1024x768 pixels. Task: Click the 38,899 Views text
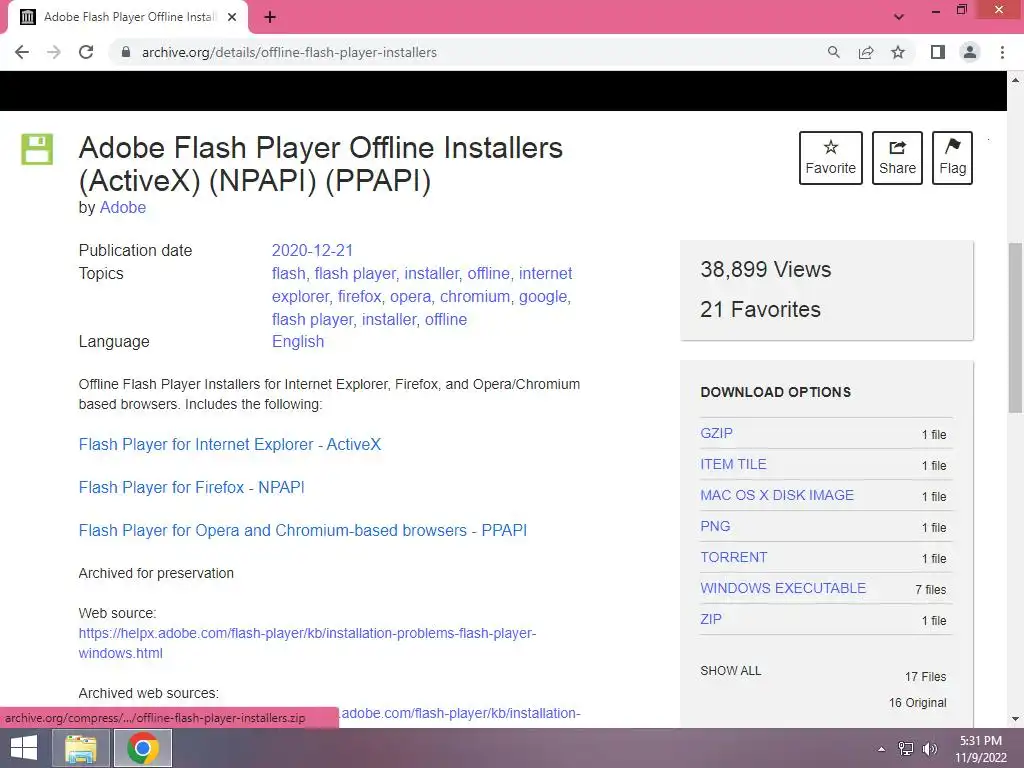[765, 269]
